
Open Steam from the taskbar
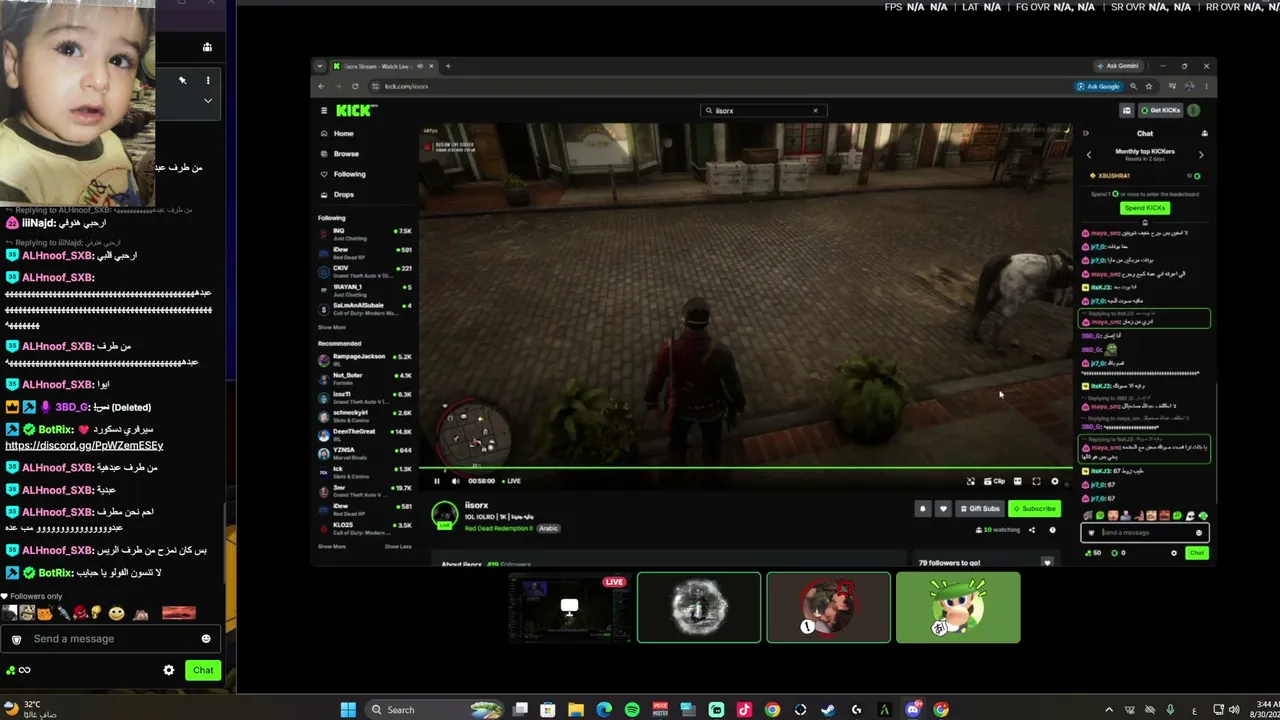(828, 710)
